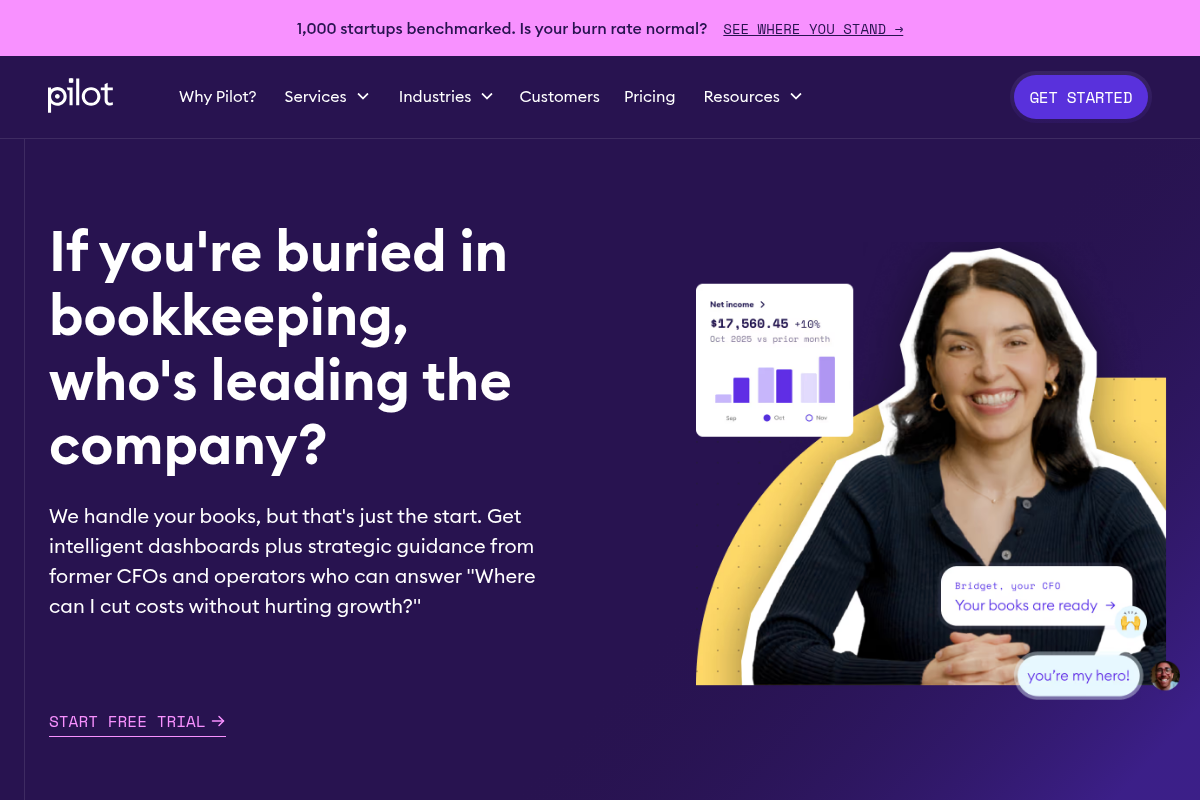1200x800 pixels.
Task: Click the Get Started button
Action: pyautogui.click(x=1081, y=97)
